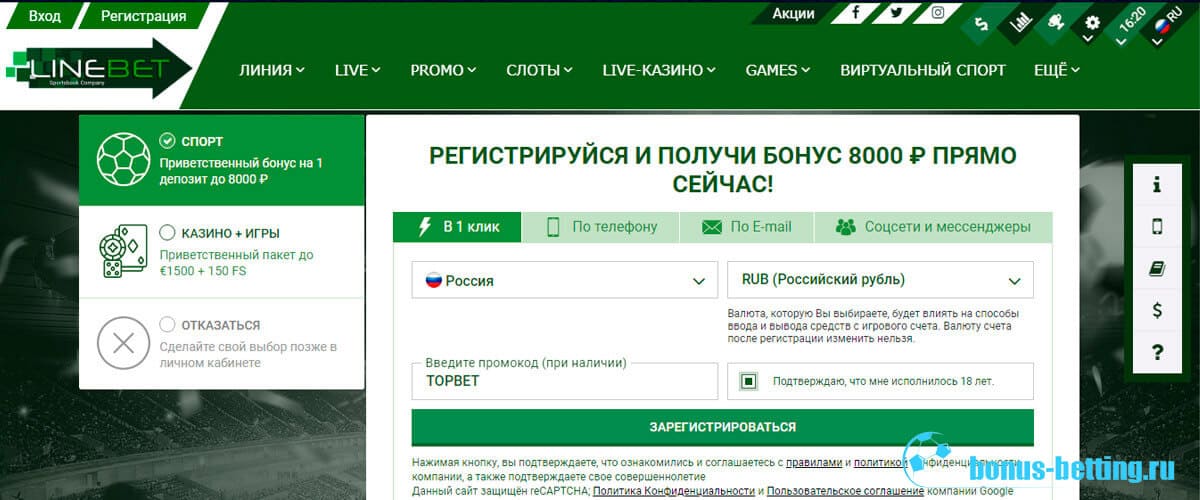This screenshot has height=500, width=1200.
Task: Click the dollar payments icon in header
Action: (983, 25)
